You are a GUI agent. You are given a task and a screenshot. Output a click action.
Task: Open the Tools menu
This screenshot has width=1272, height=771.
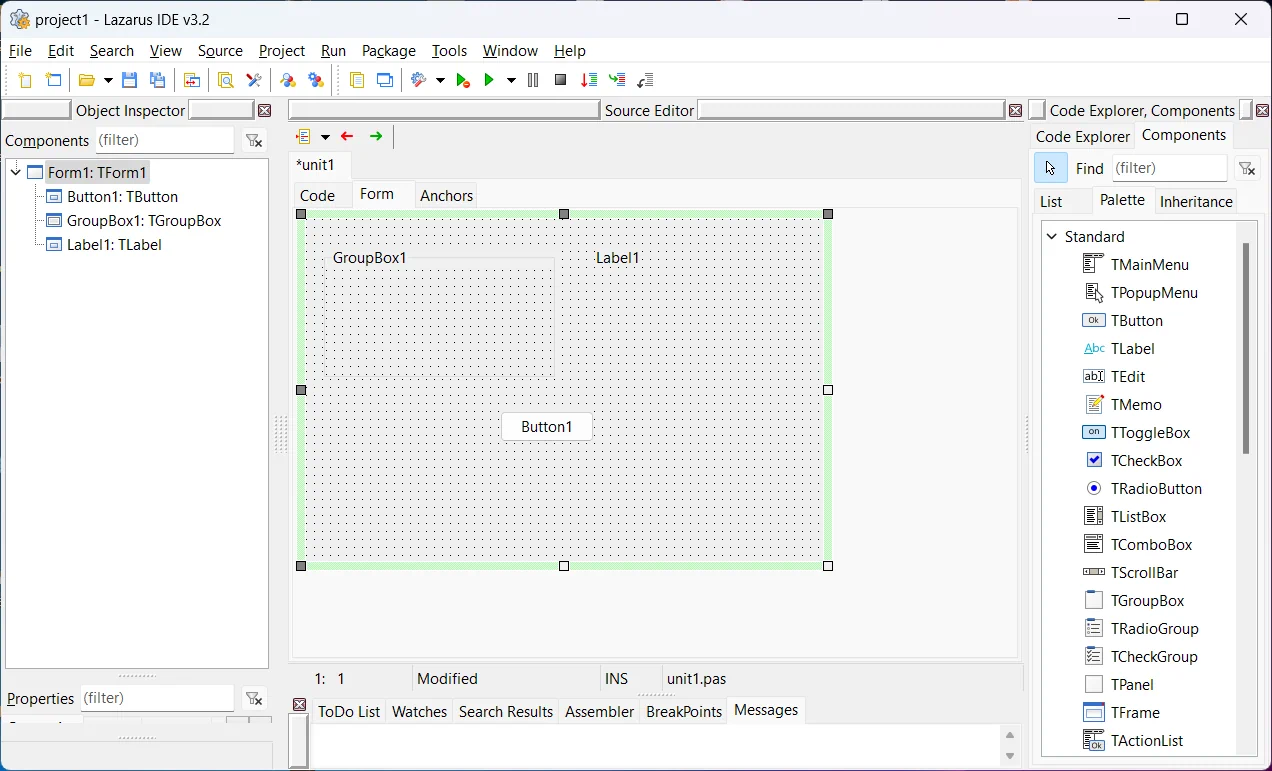coord(449,50)
